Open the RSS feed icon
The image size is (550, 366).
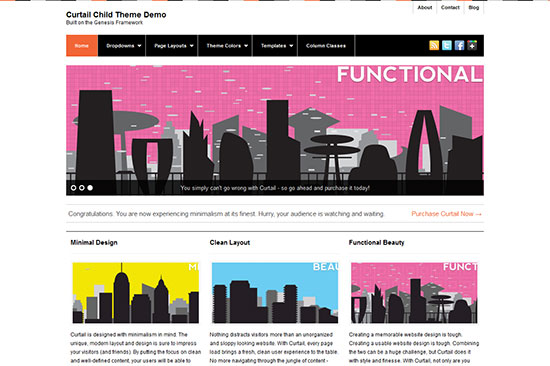coord(434,45)
